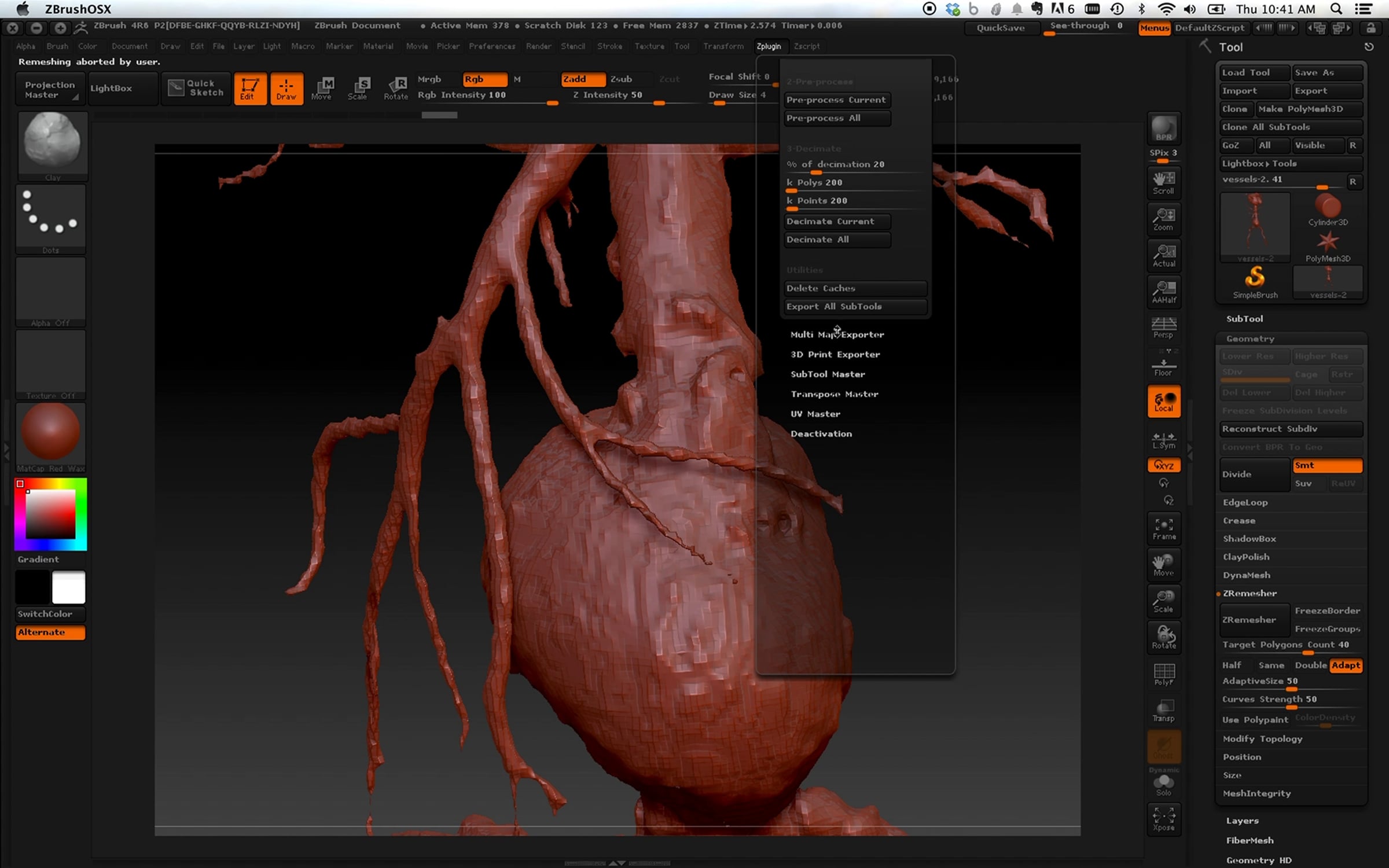Image resolution: width=1389 pixels, height=868 pixels.
Task: Select the Cylinder3D tool icon
Action: tap(1328, 211)
